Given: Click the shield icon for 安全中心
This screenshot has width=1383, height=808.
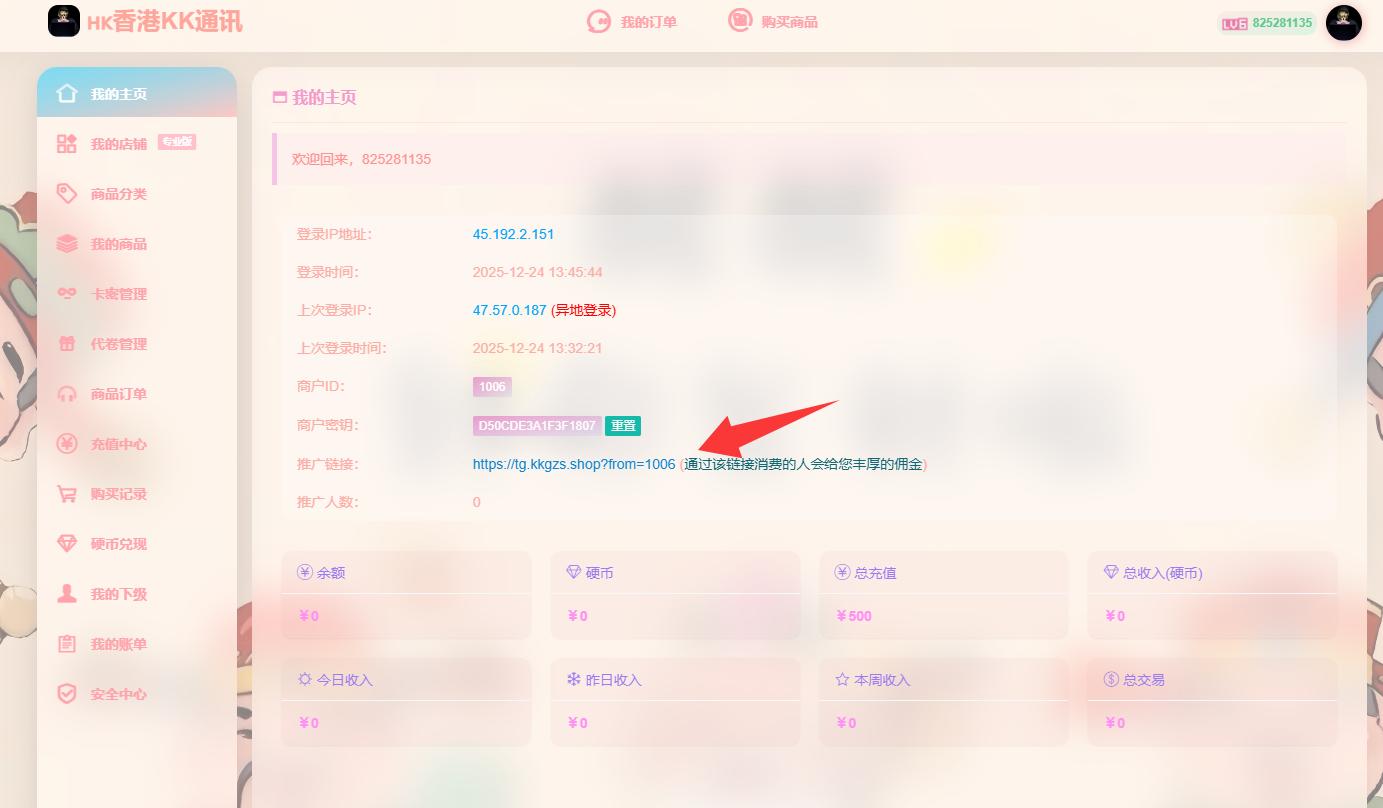Looking at the screenshot, I should [67, 694].
